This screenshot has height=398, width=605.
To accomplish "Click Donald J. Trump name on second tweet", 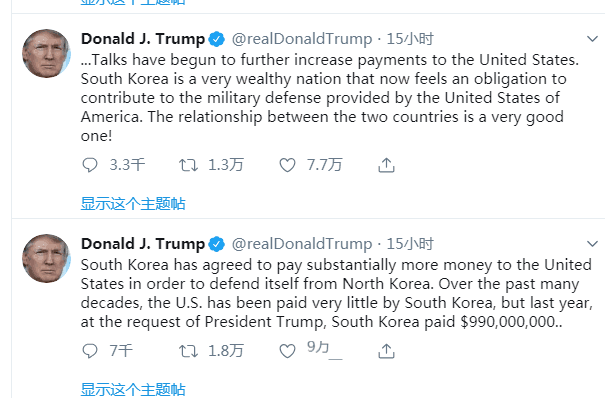I will (x=143, y=244).
